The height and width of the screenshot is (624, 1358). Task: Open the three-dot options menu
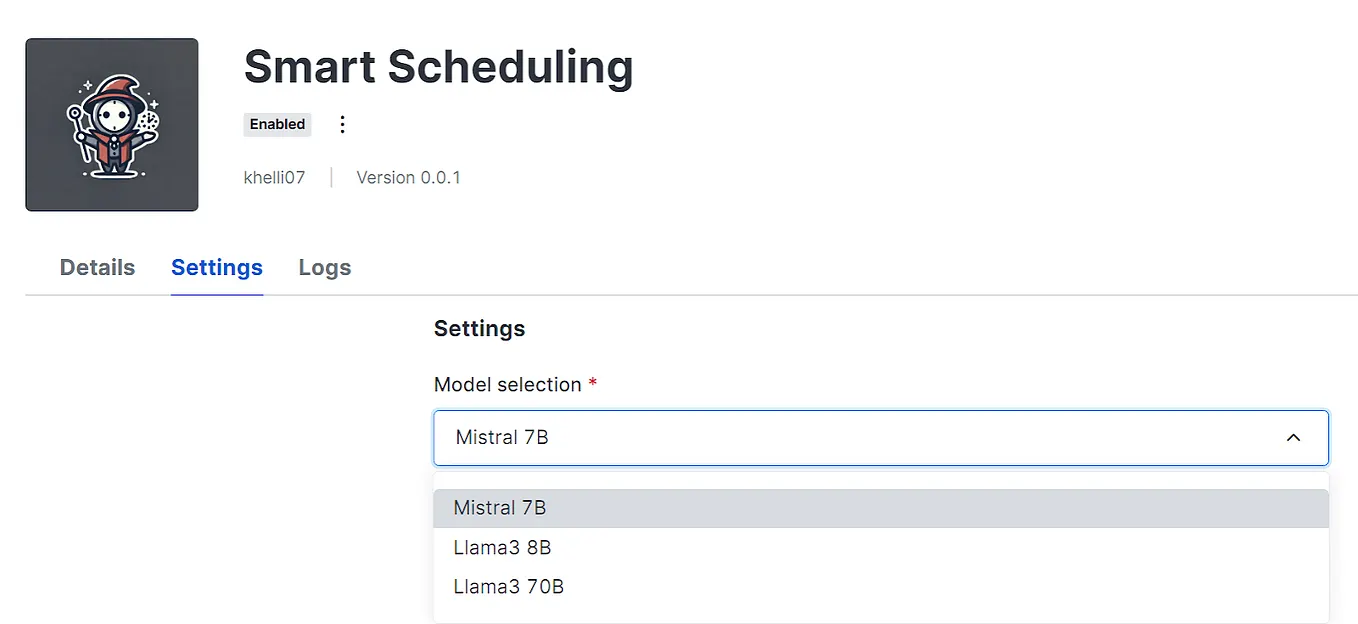[342, 124]
